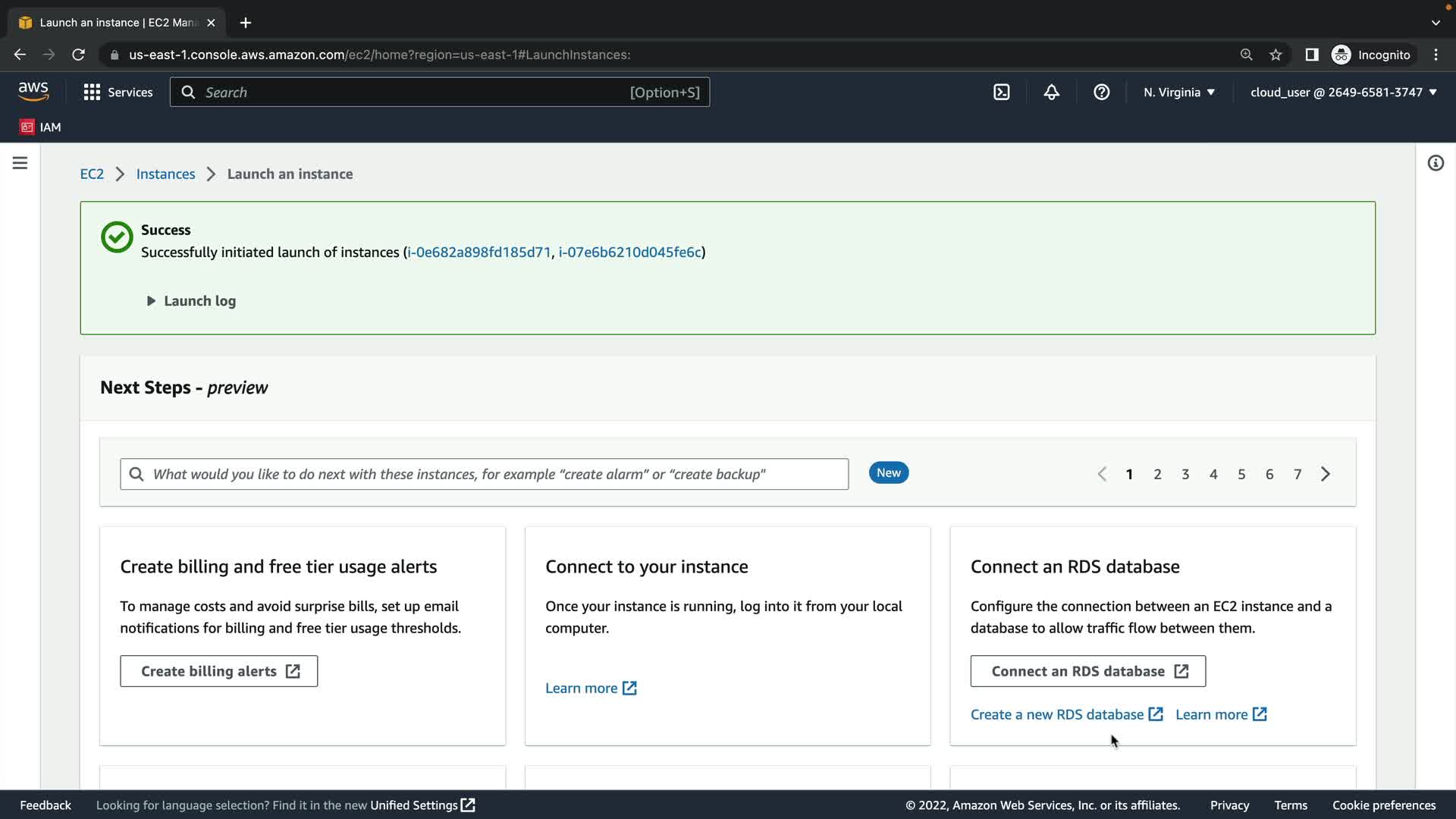Image resolution: width=1456 pixels, height=819 pixels.
Task: Click Create billing alerts button
Action: coord(218,672)
